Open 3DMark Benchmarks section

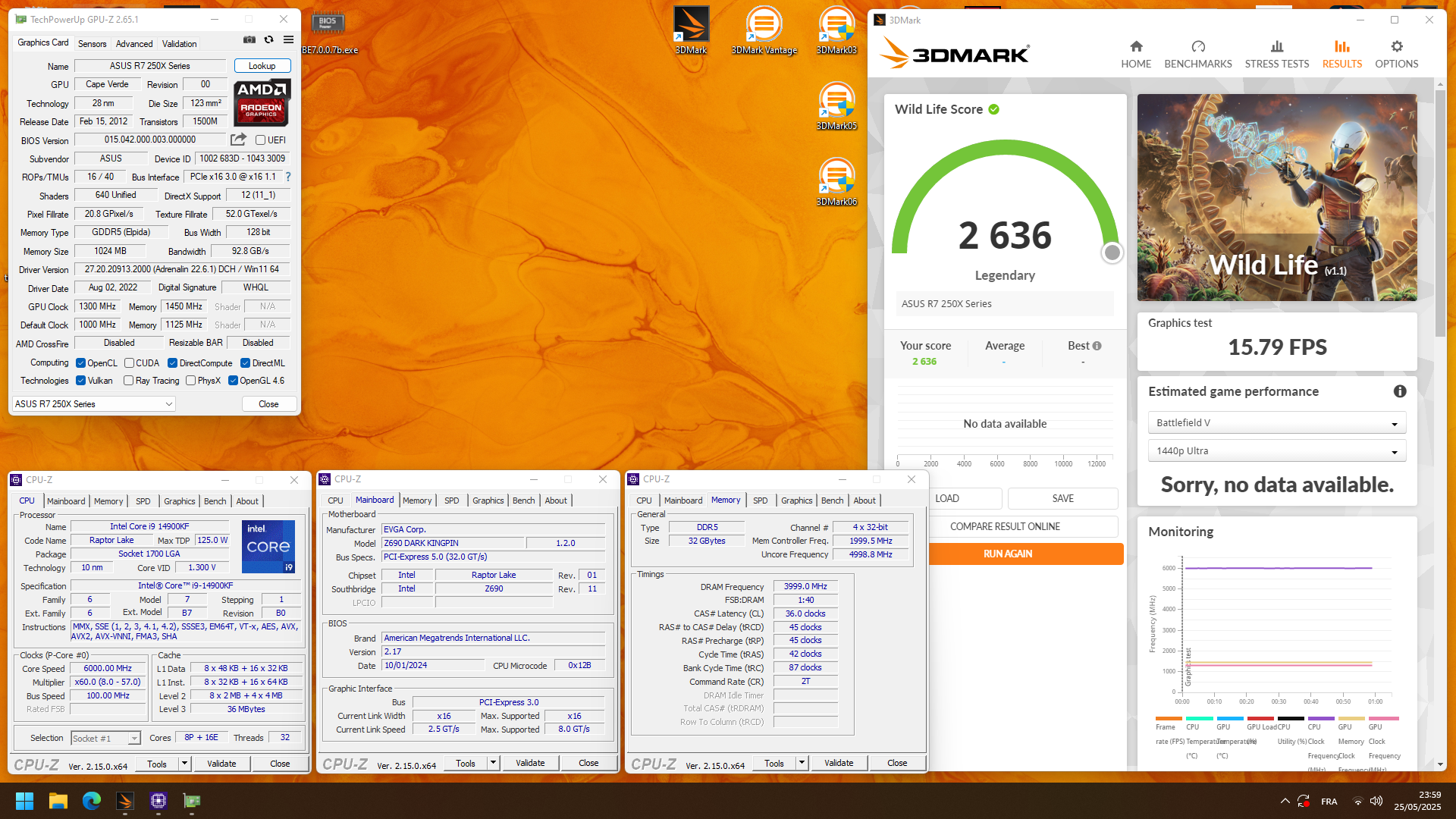tap(1198, 55)
